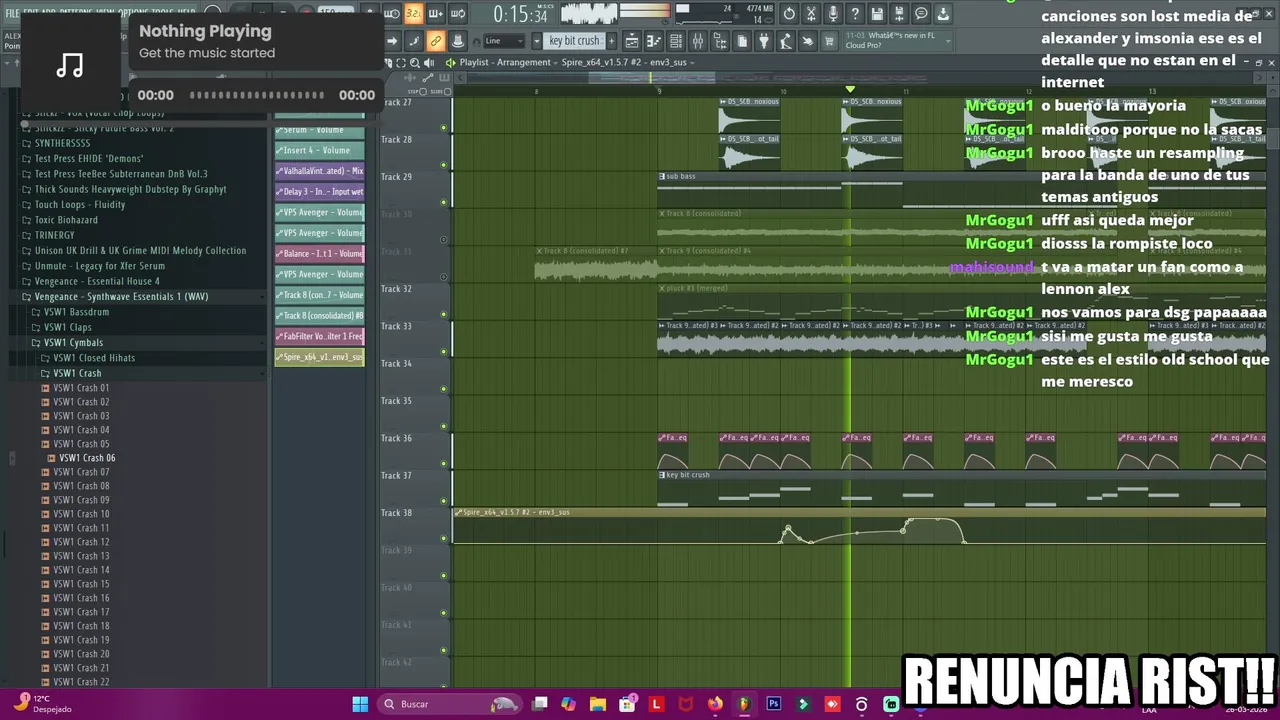1280x720 pixels.
Task: Open File Explorer from the taskbar
Action: click(x=597, y=704)
